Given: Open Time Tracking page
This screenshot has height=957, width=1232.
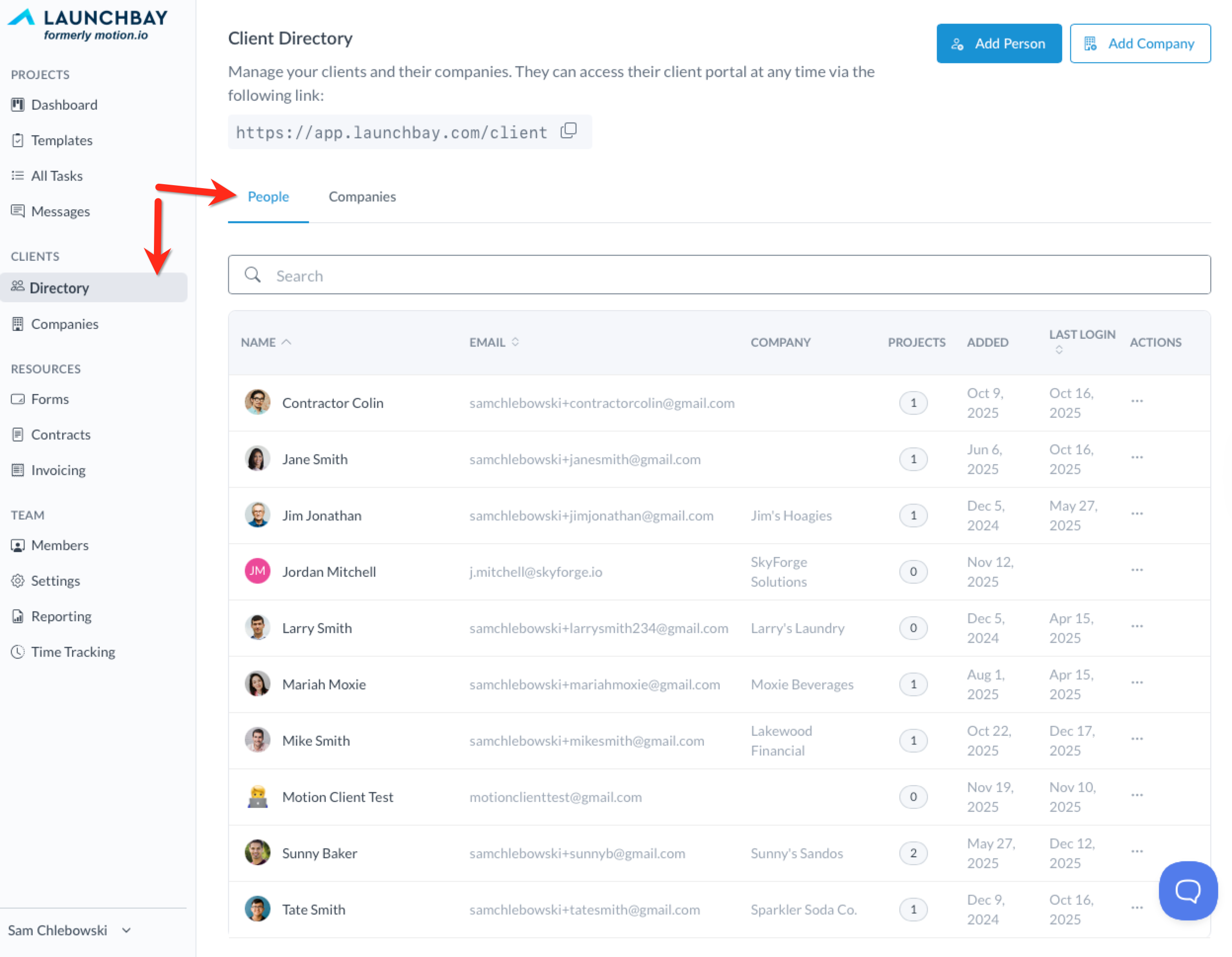Looking at the screenshot, I should click(73, 652).
